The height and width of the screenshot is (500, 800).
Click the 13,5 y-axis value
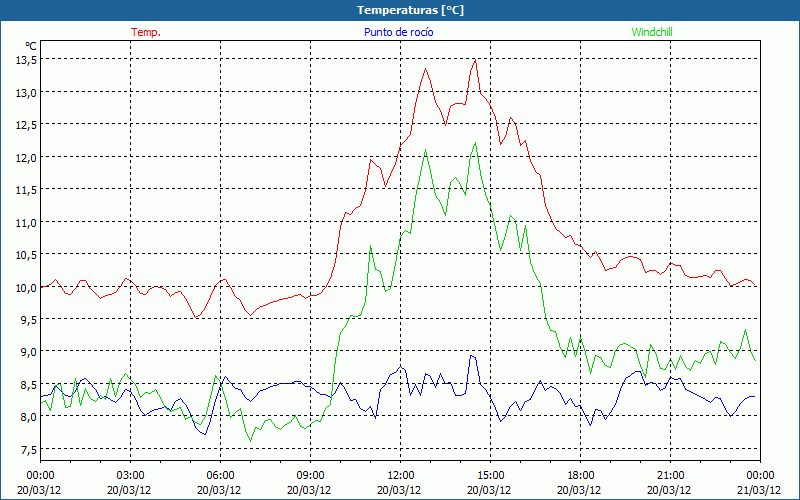point(27,60)
